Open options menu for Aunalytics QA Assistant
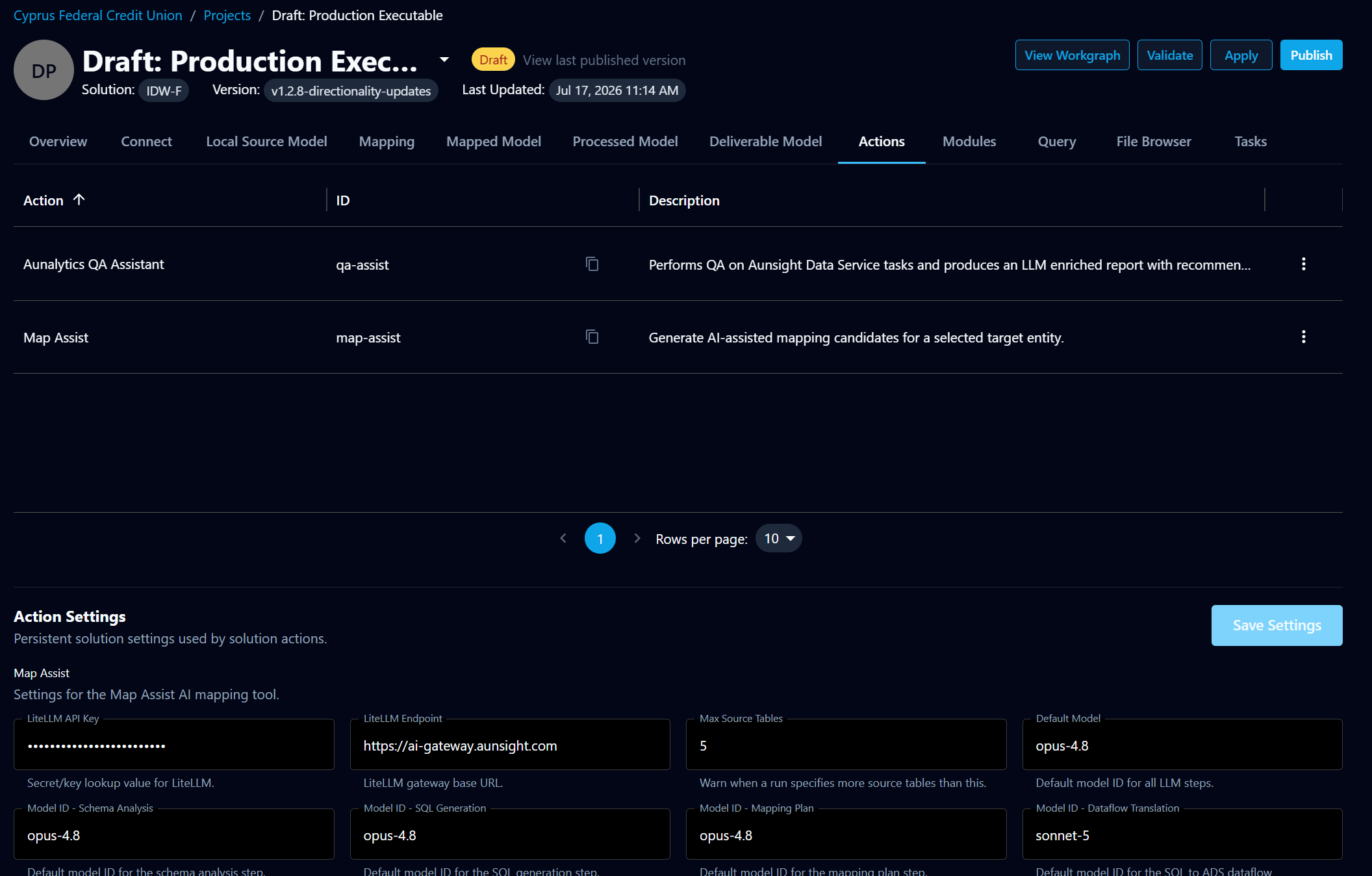 point(1303,264)
